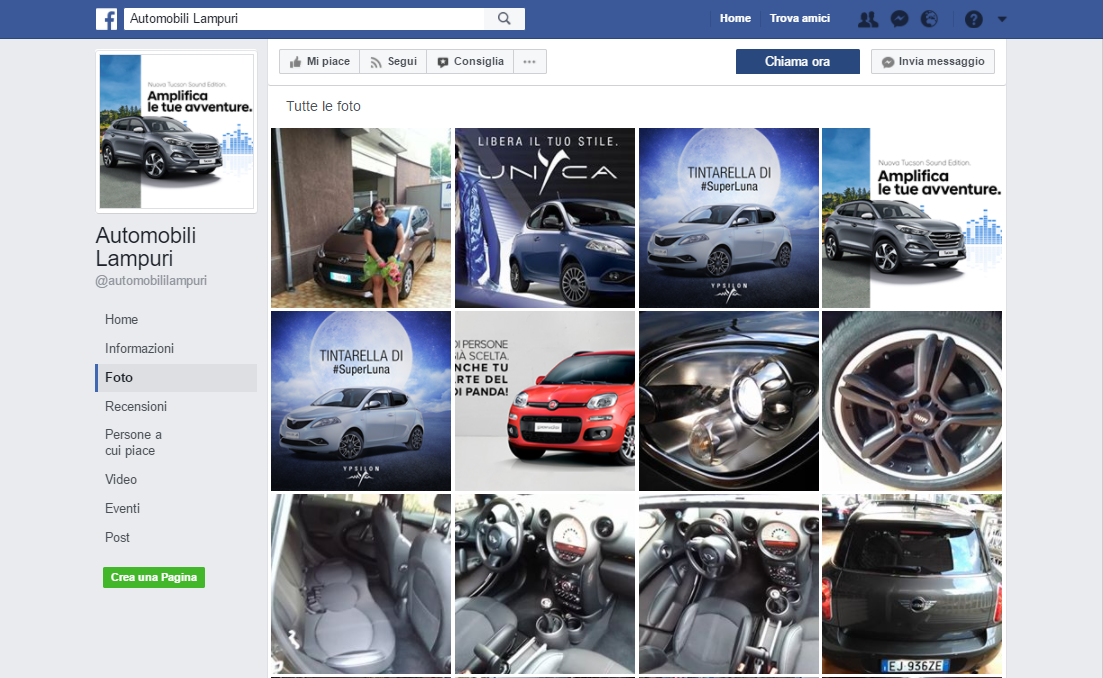
Task: Open the Mini rear view EJ 936ZE photo
Action: [912, 584]
